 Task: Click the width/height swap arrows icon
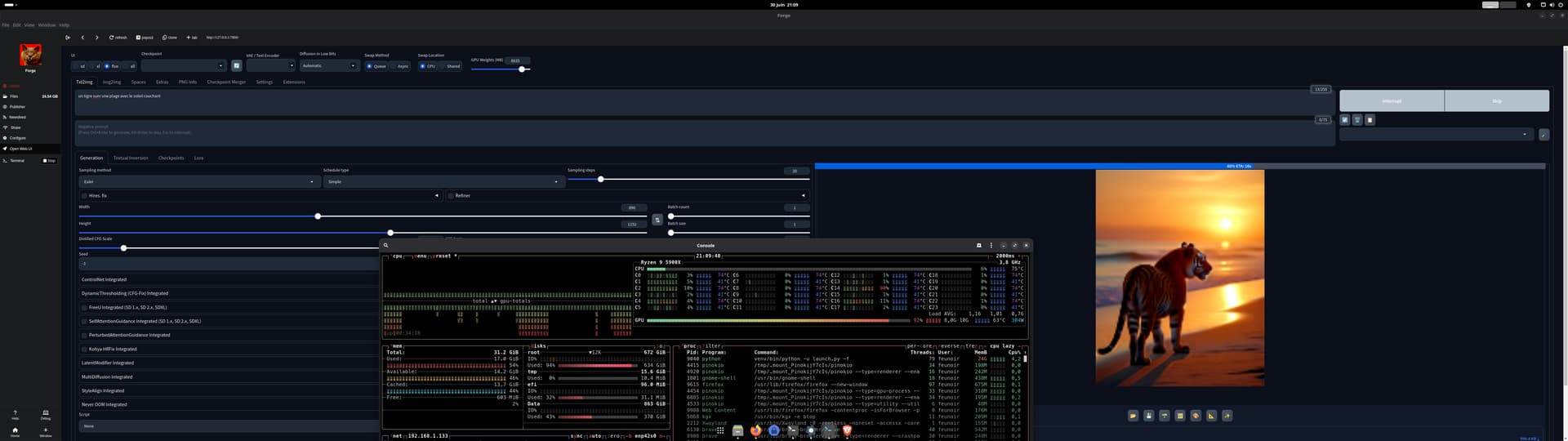coord(657,220)
